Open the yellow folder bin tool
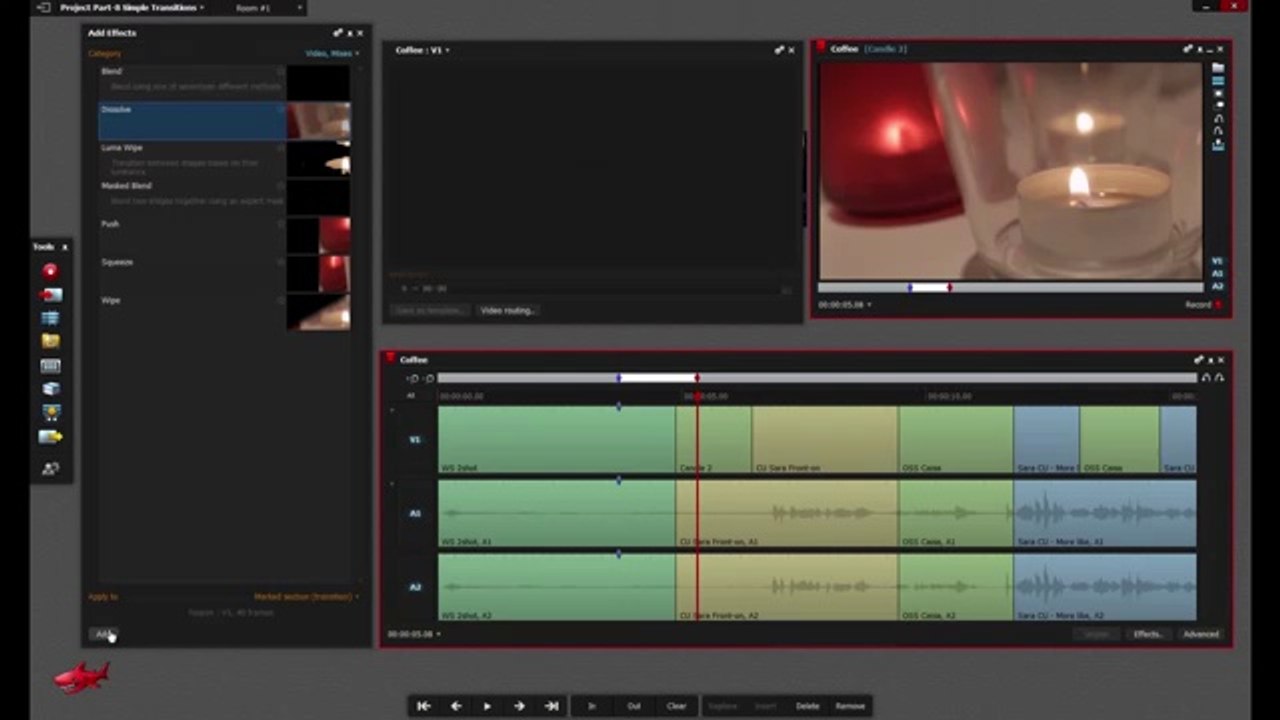The image size is (1280, 720). [50, 341]
